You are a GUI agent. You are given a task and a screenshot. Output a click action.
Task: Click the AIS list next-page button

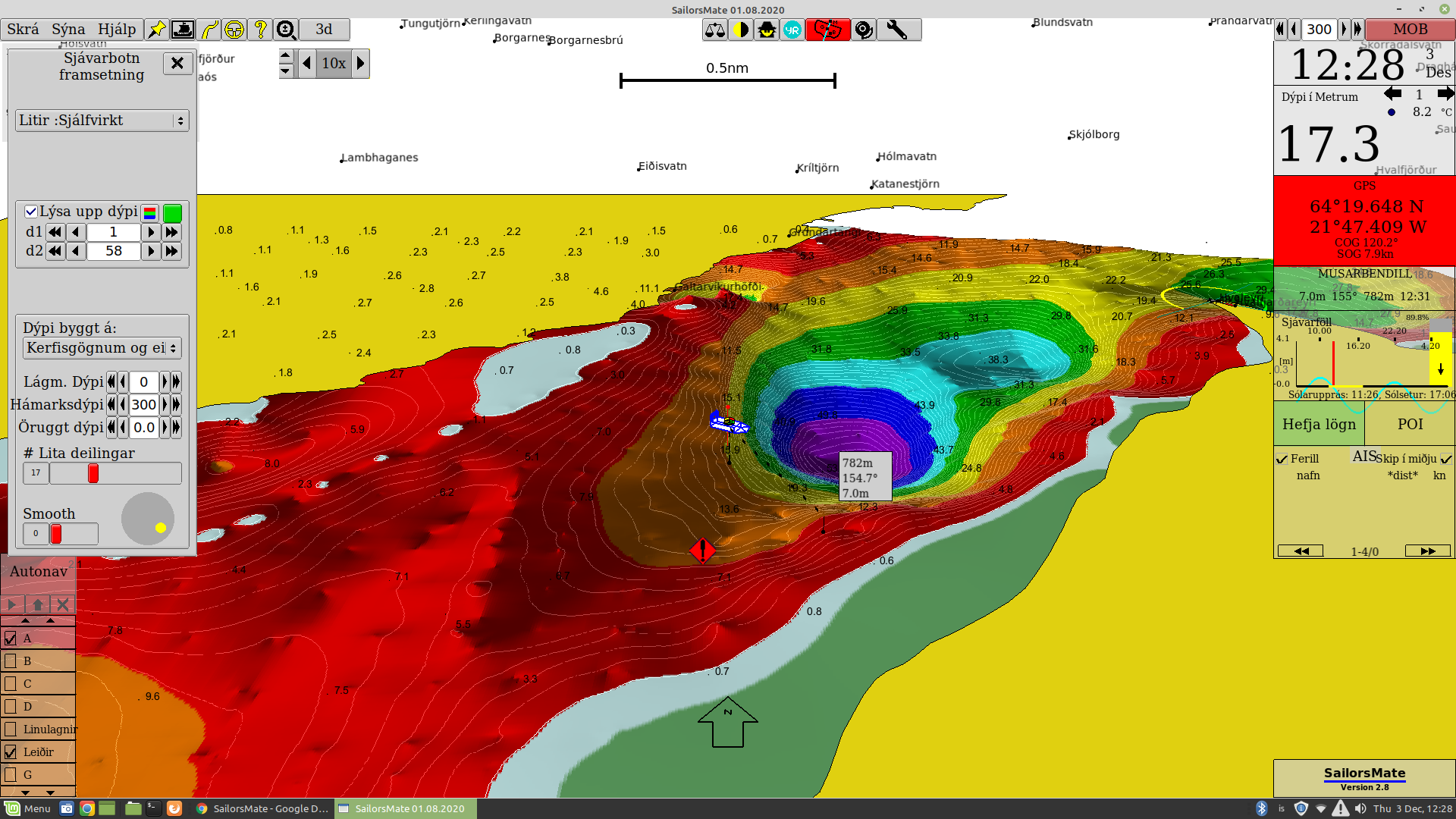click(x=1428, y=551)
